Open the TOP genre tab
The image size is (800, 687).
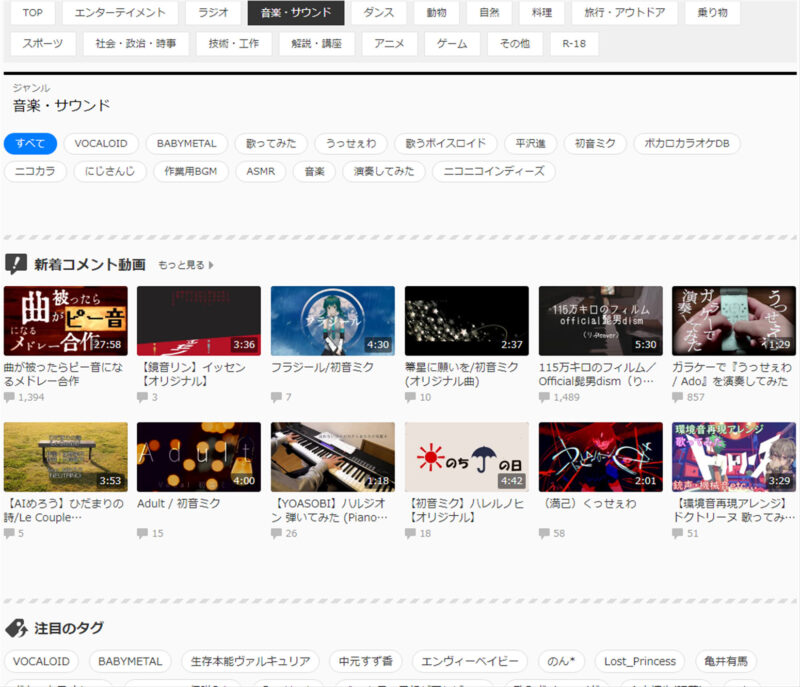tap(33, 13)
